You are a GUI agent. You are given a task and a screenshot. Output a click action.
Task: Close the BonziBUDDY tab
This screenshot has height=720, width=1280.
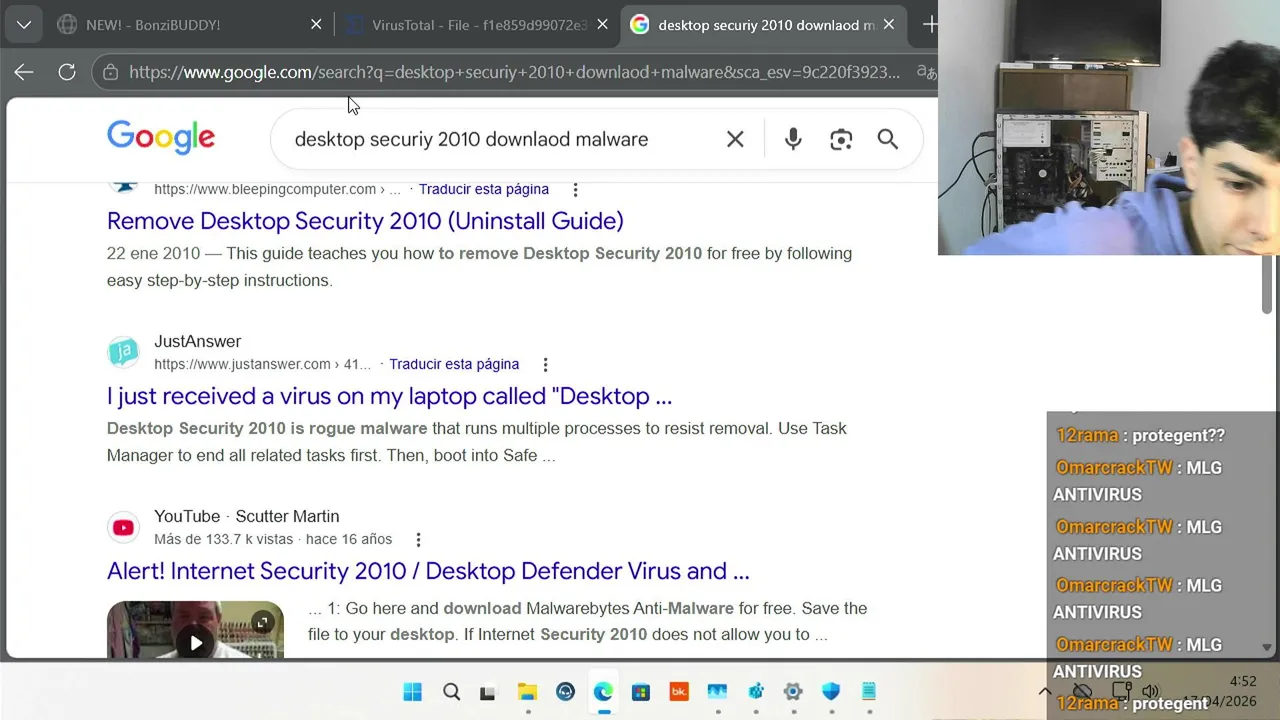pos(316,25)
